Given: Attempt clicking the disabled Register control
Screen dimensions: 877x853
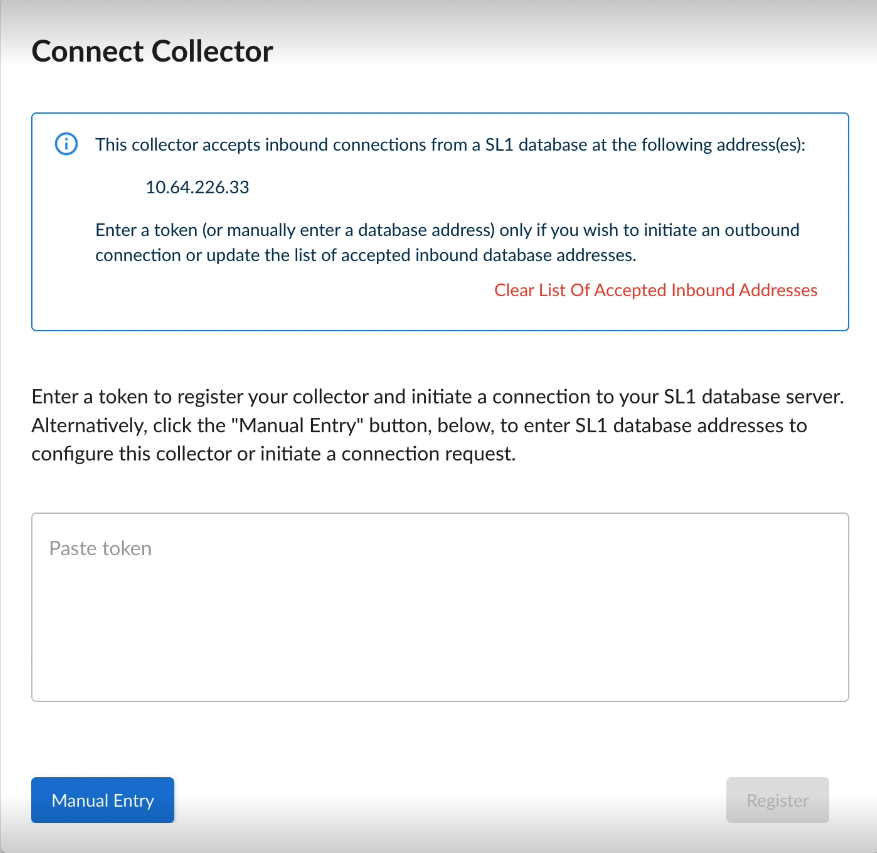Looking at the screenshot, I should click(x=777, y=800).
